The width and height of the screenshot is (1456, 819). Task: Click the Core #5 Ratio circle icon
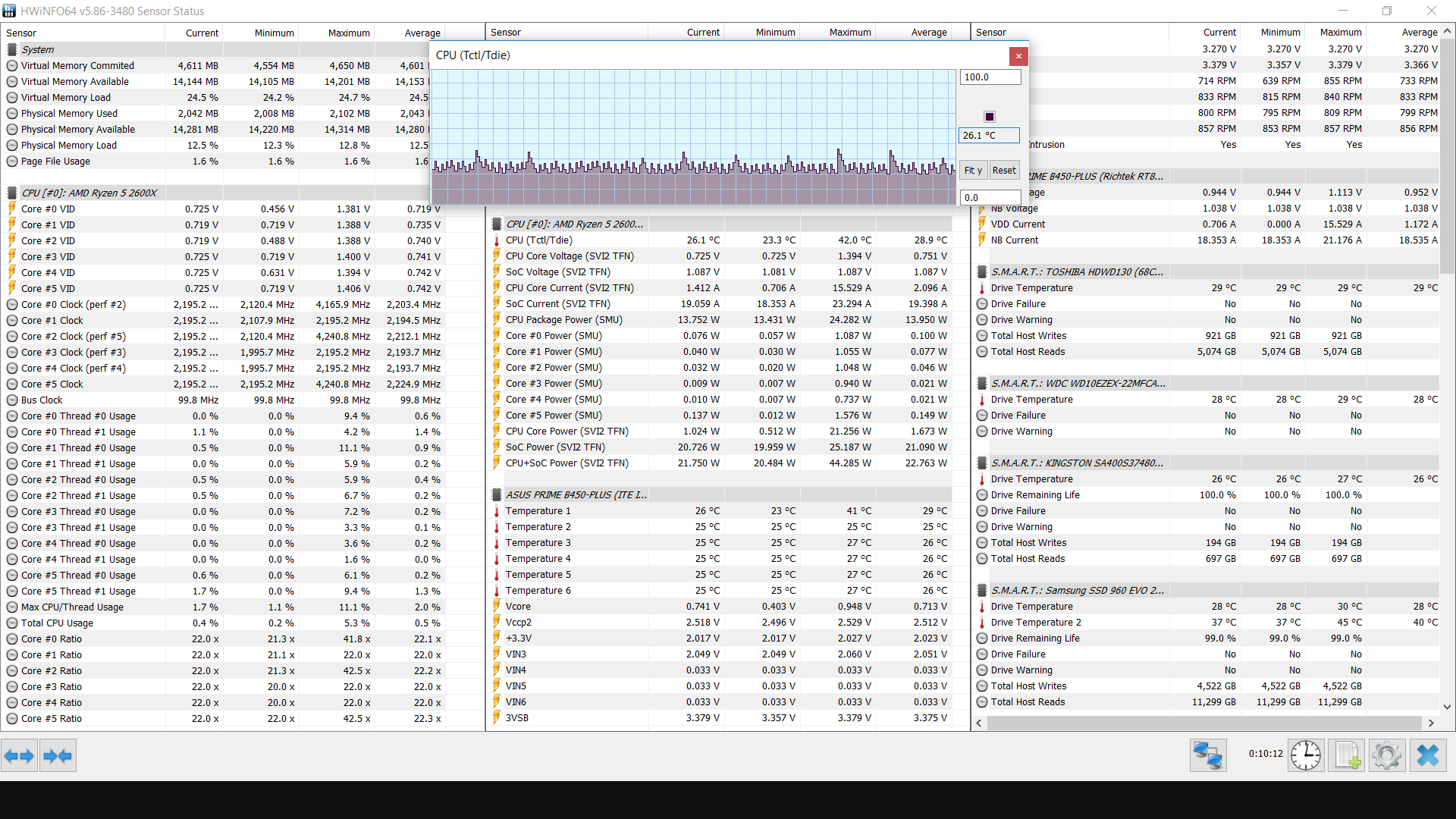point(12,718)
